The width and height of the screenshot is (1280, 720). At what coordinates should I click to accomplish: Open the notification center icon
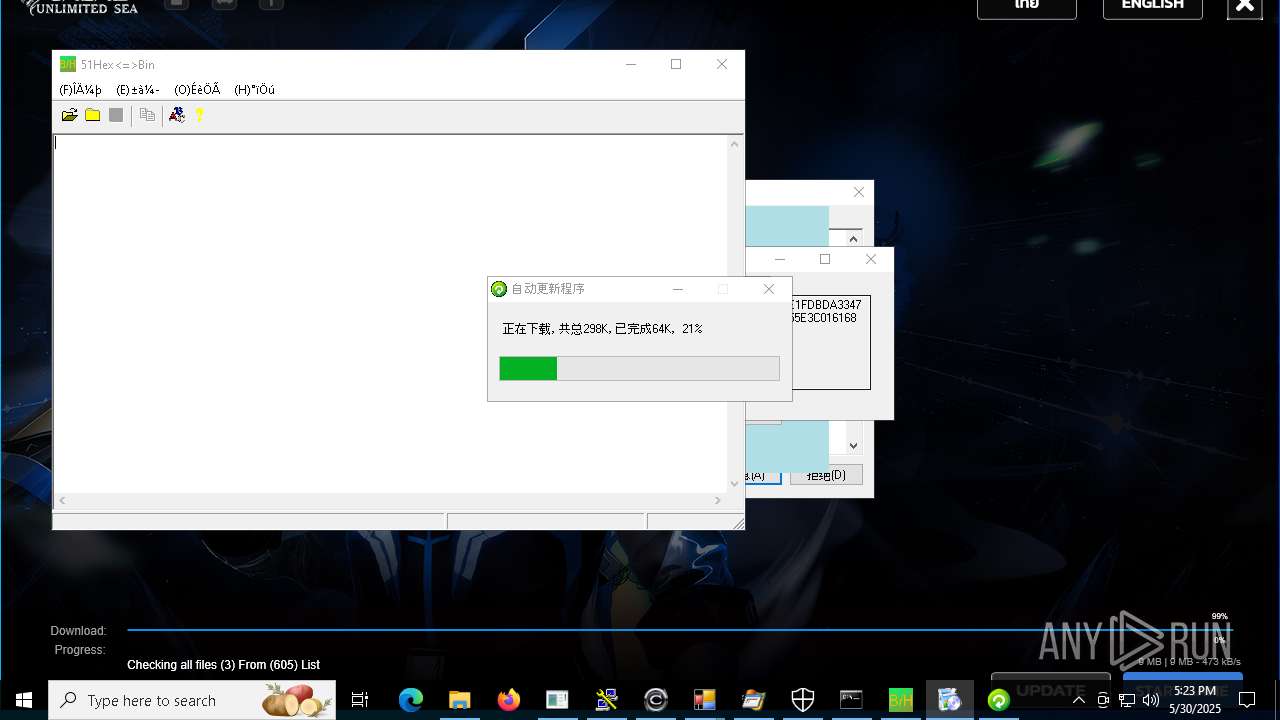pyautogui.click(x=1246, y=700)
